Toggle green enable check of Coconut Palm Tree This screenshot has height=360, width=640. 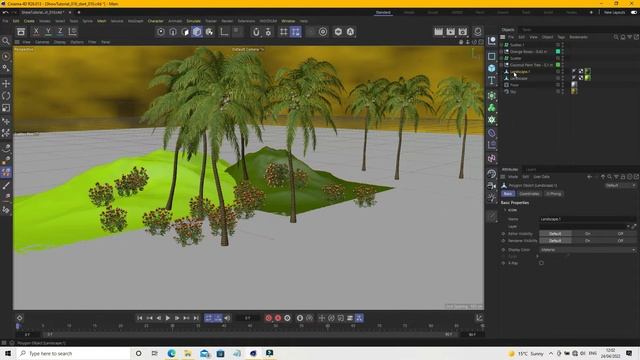[558, 65]
